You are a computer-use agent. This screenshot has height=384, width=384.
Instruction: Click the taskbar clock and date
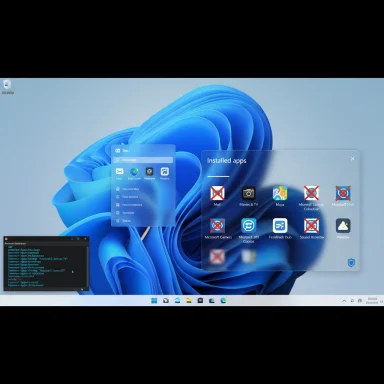[x=372, y=301]
